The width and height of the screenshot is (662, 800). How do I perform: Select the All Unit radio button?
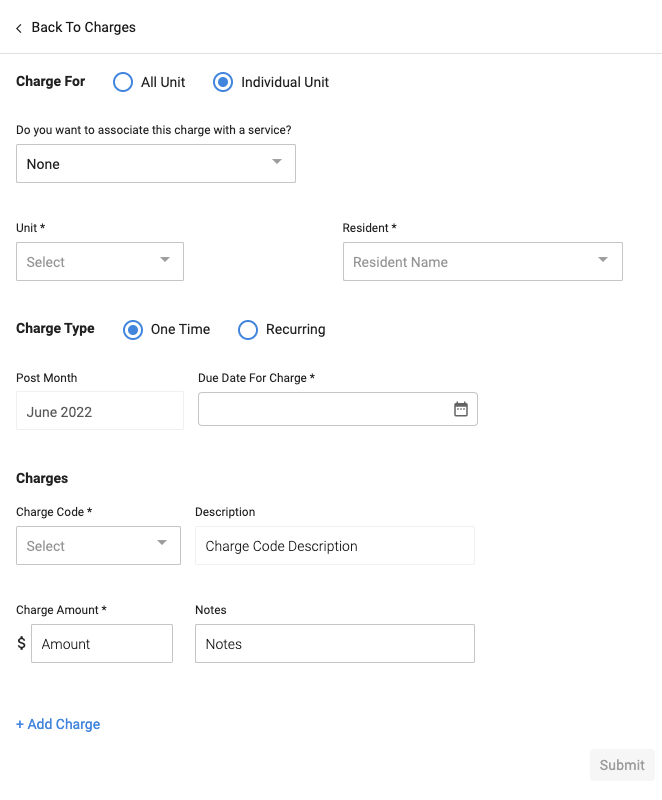click(x=123, y=82)
